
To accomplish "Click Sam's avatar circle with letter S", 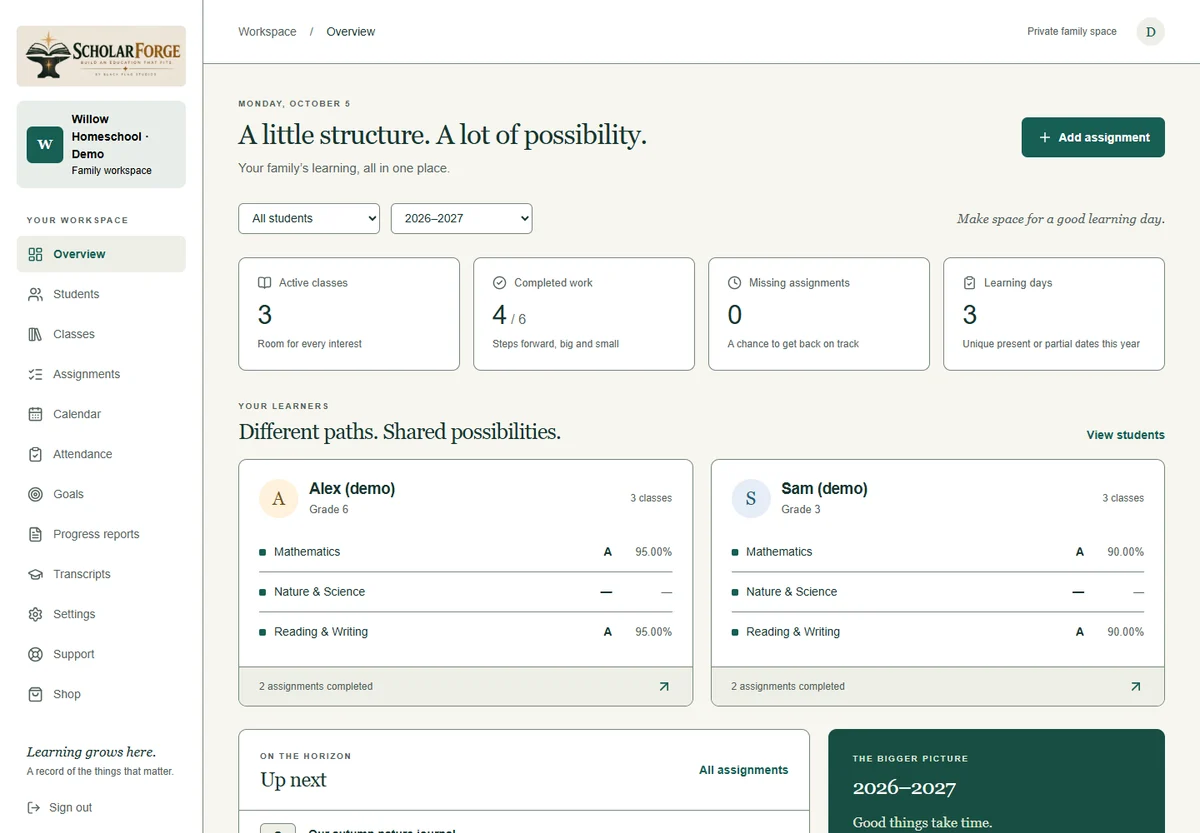I will [751, 498].
